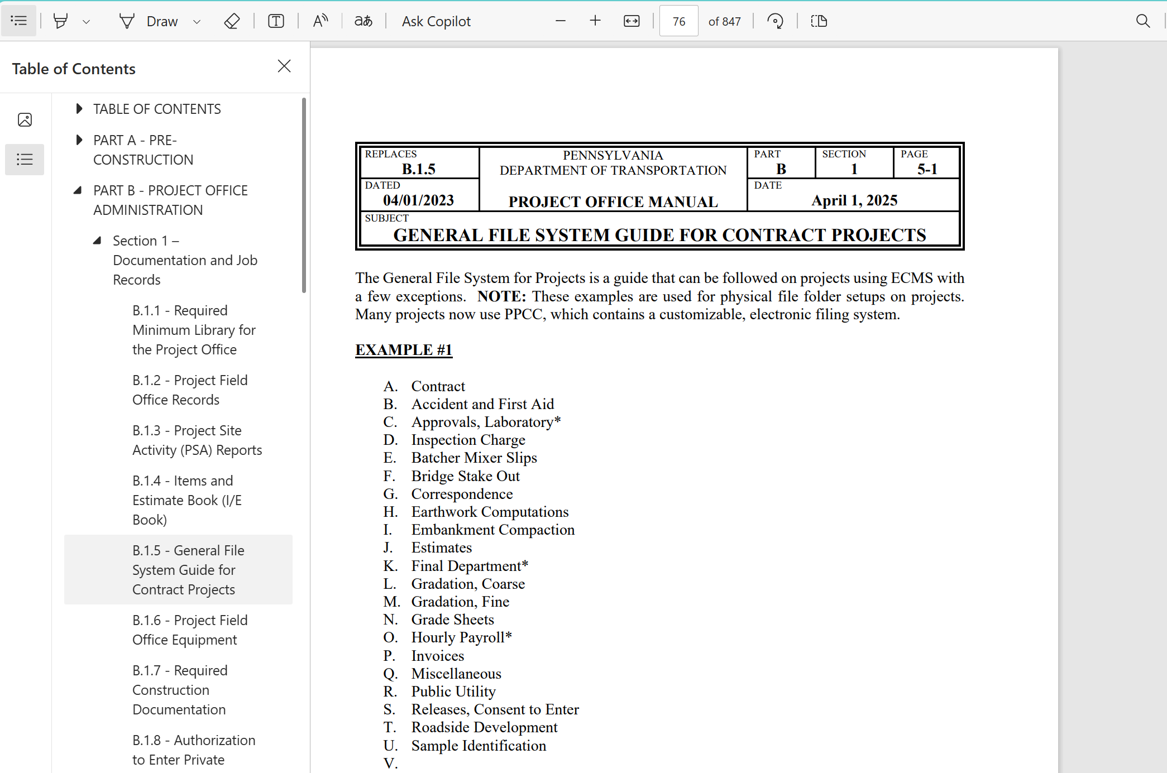Image resolution: width=1167 pixels, height=773 pixels.
Task: Click the Ask Copilot button
Action: click(x=436, y=22)
